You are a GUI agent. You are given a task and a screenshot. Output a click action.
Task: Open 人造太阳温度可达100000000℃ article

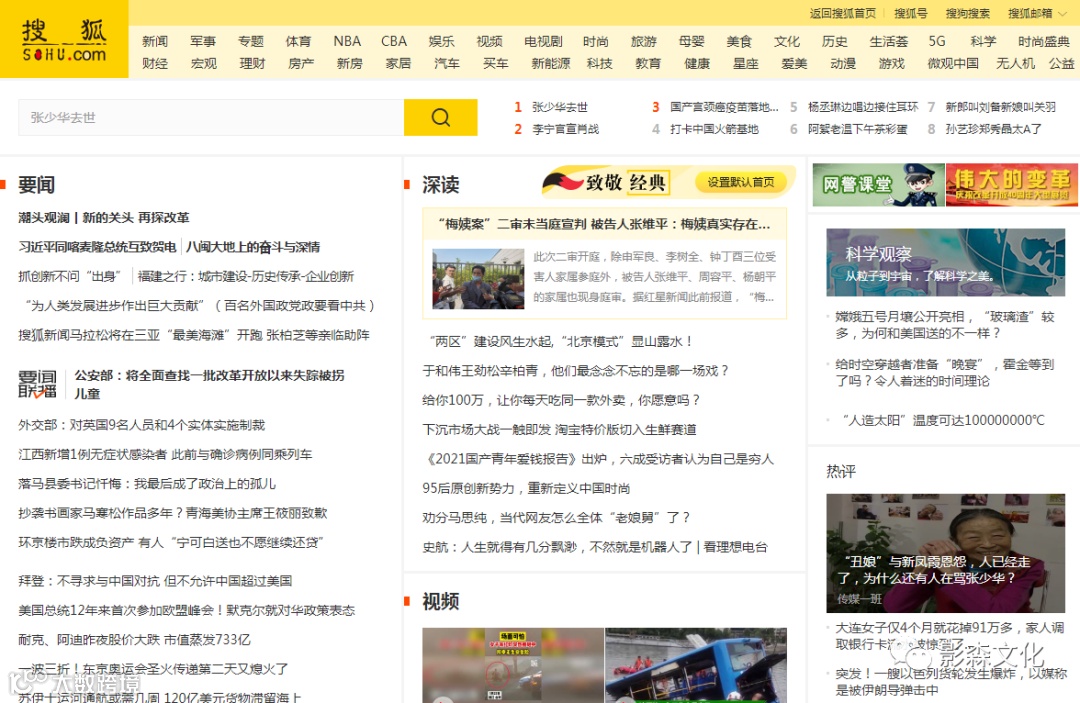[x=943, y=420]
